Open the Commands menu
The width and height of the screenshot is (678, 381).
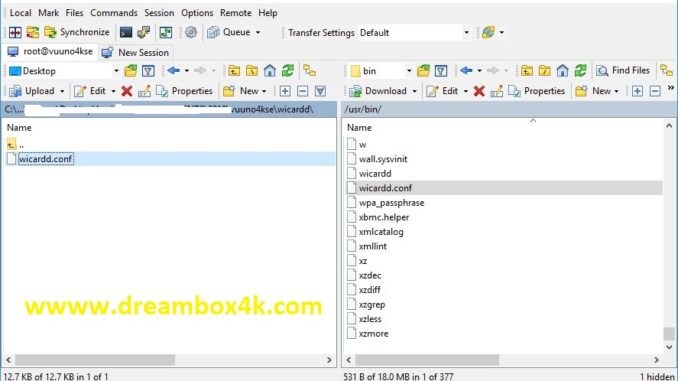tap(114, 13)
